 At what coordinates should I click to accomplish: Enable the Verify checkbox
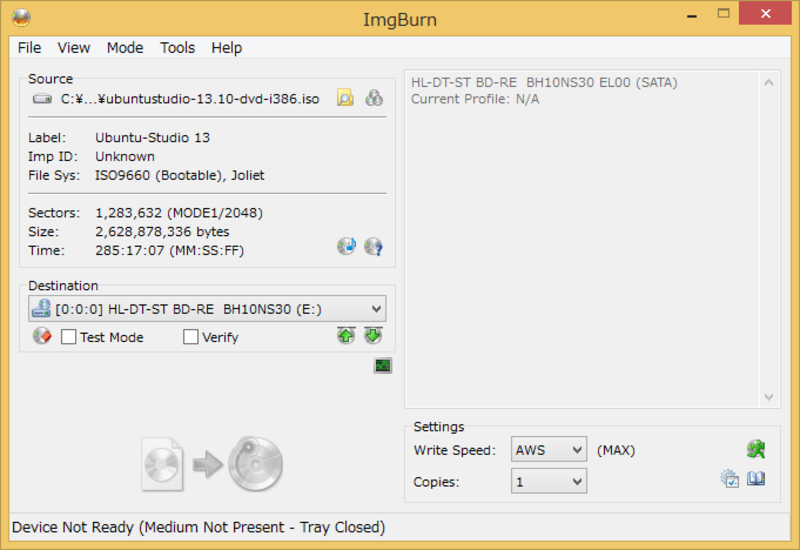191,337
